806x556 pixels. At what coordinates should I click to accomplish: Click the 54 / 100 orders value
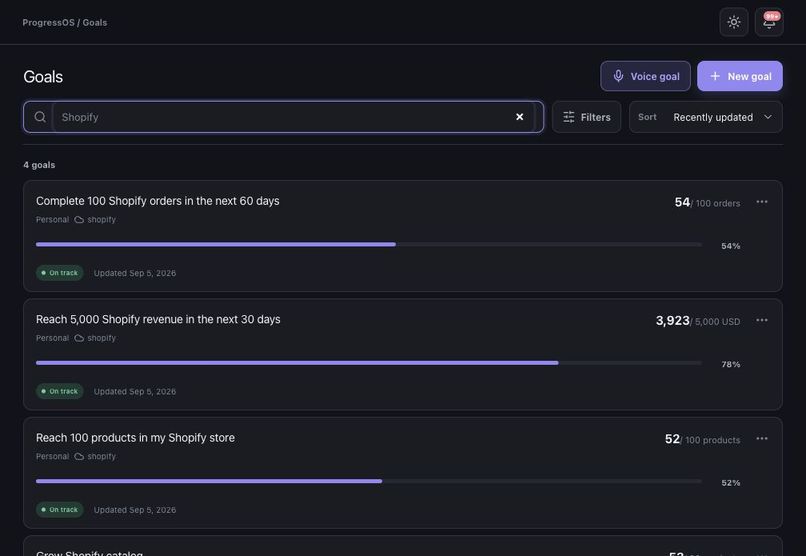tap(707, 202)
